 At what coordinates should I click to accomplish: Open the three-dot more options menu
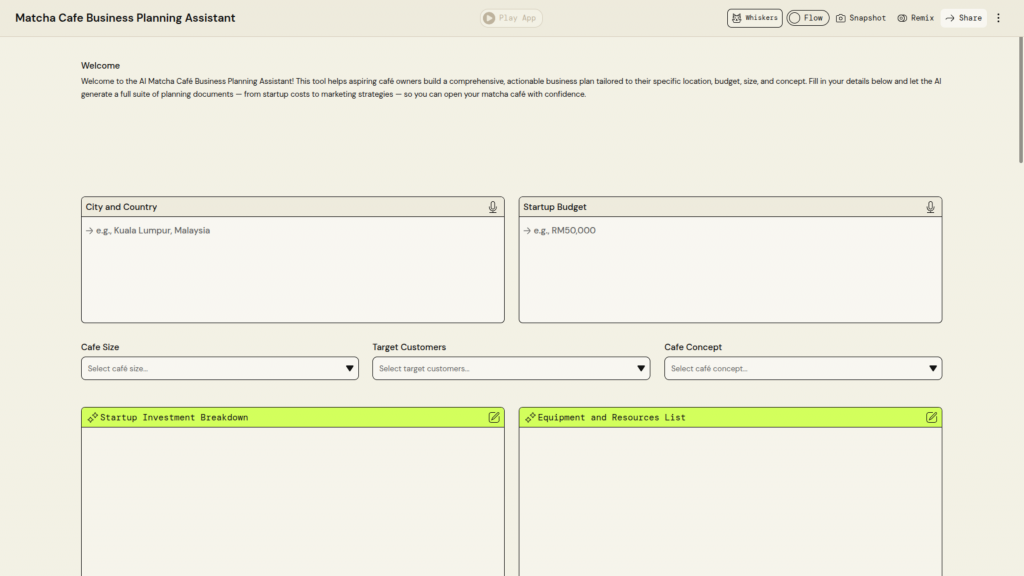point(998,18)
